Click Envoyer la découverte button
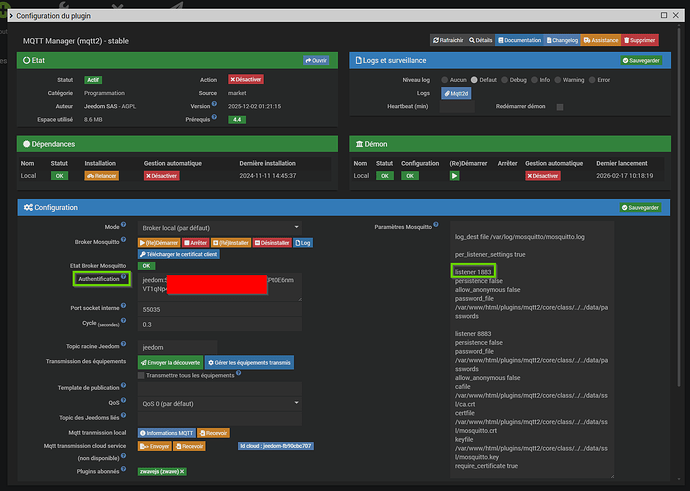 coord(169,362)
